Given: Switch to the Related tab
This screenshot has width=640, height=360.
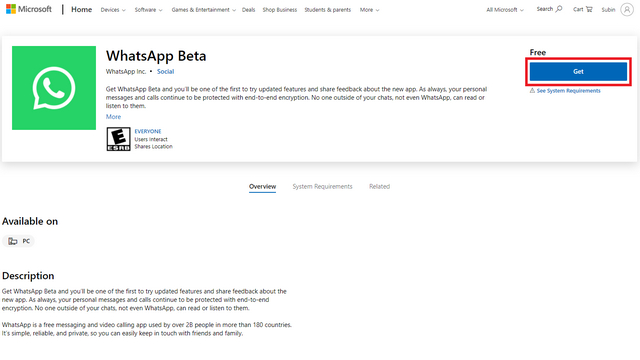Looking at the screenshot, I should 380,187.
